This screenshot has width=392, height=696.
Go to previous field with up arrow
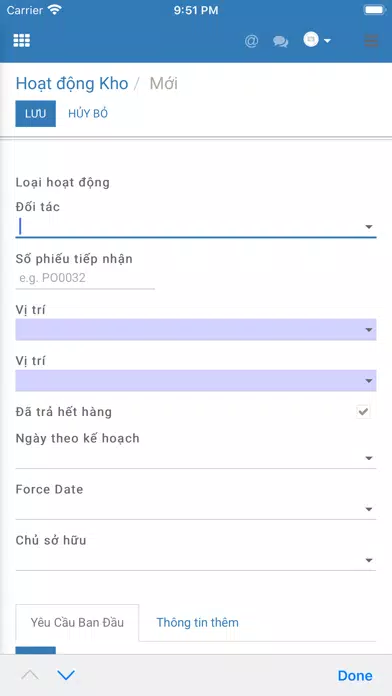(x=30, y=675)
